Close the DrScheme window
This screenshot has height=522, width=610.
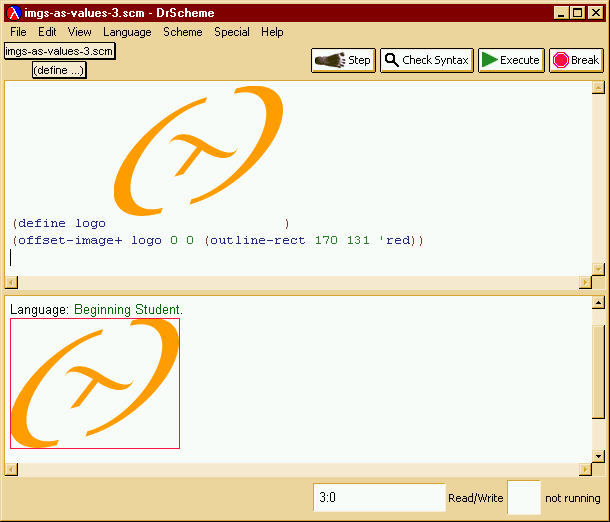coord(596,13)
